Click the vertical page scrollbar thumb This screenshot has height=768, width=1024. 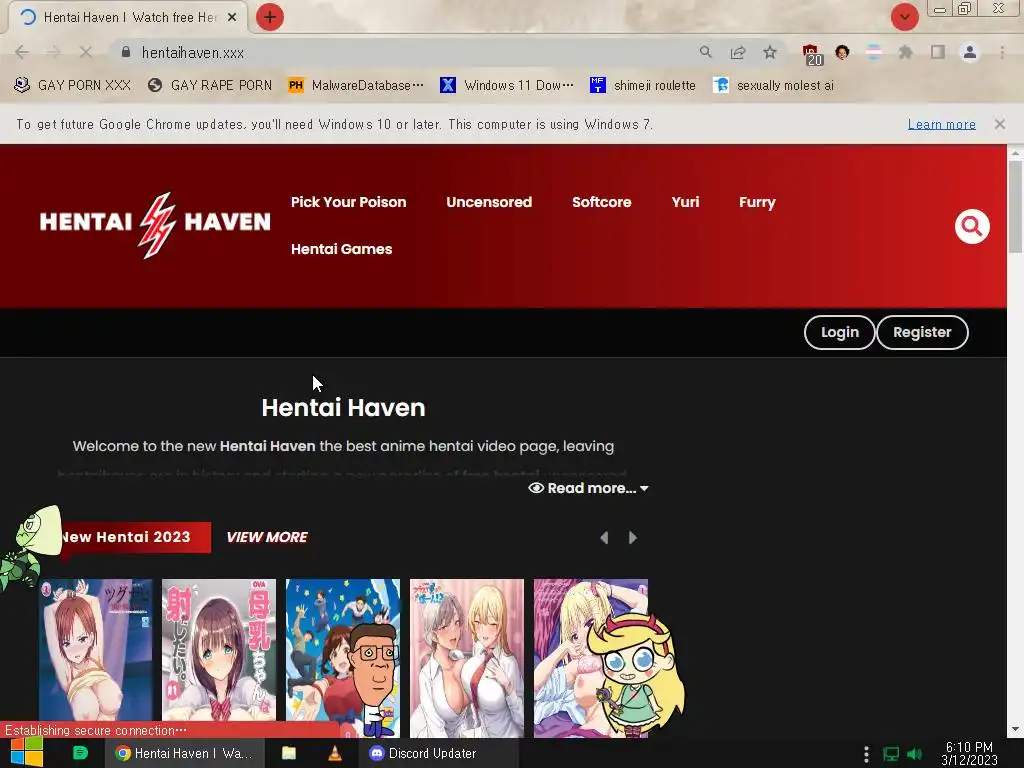point(1015,206)
